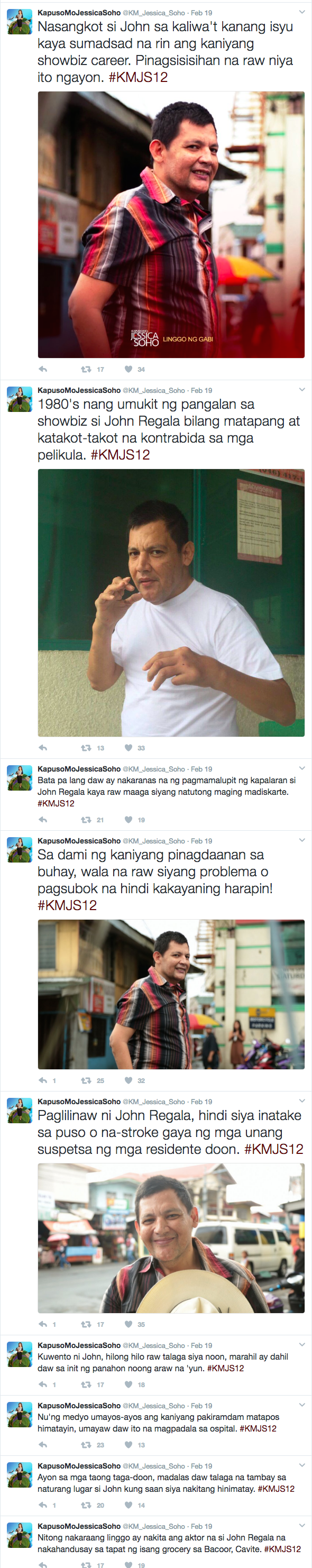Screen dimensions: 312x1568
Task: Like the '1980's nang umukit' tweet
Action: point(129,747)
